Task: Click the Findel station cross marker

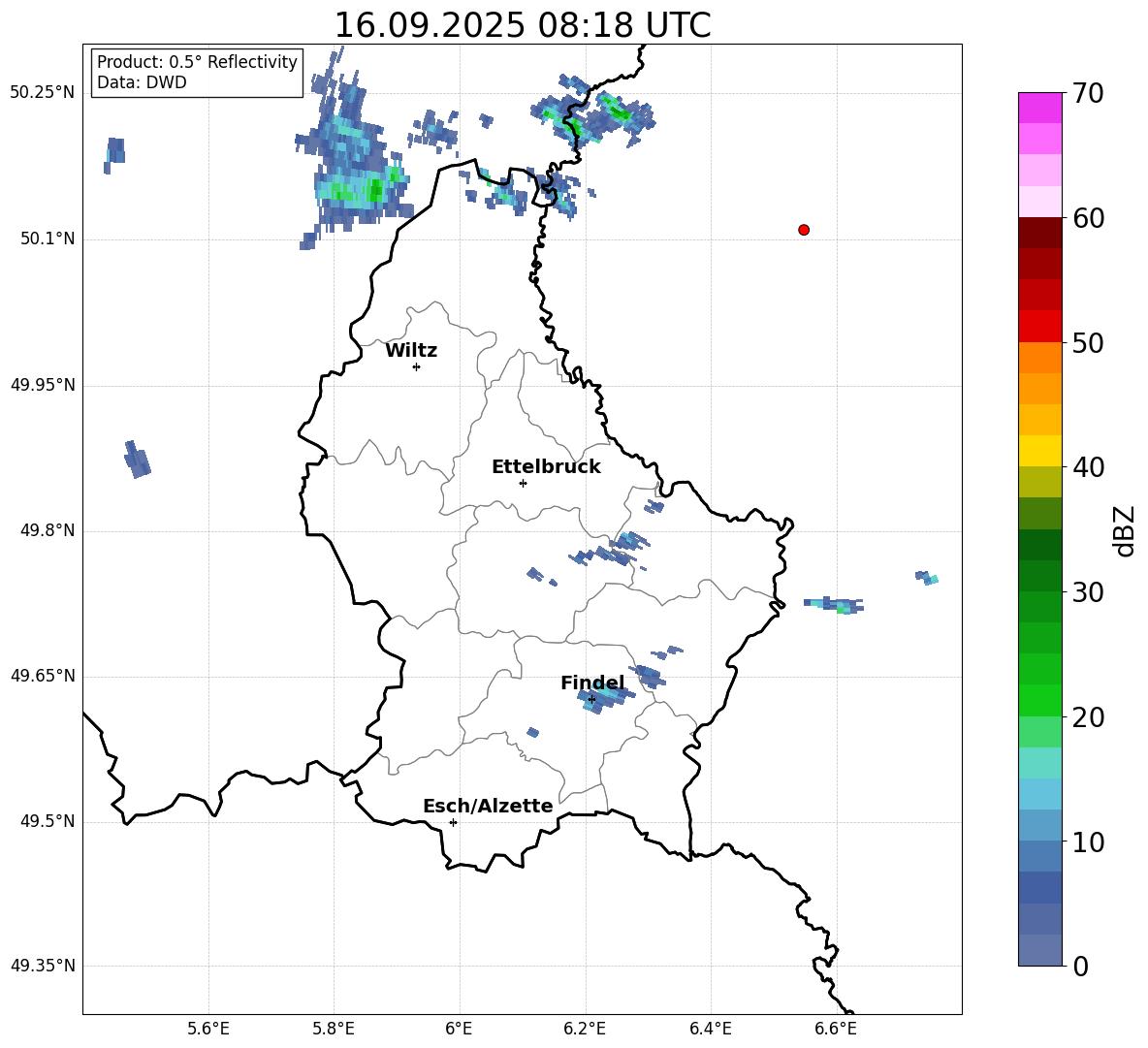Action: (x=591, y=700)
